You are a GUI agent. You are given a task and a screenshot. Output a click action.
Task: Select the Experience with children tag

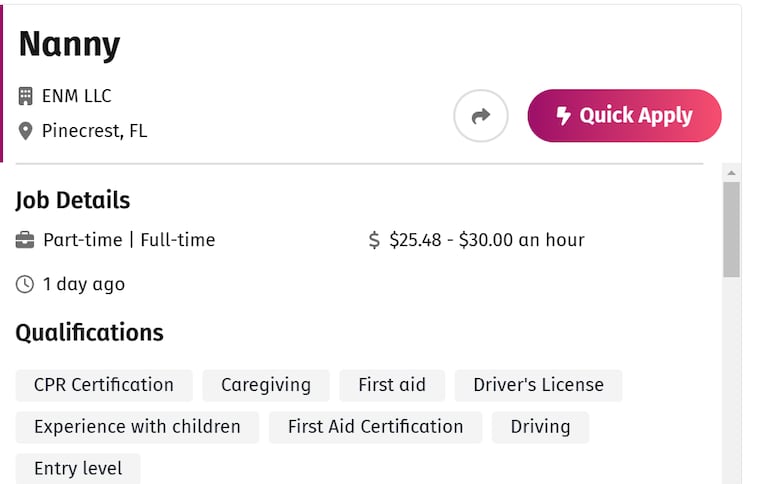click(137, 427)
